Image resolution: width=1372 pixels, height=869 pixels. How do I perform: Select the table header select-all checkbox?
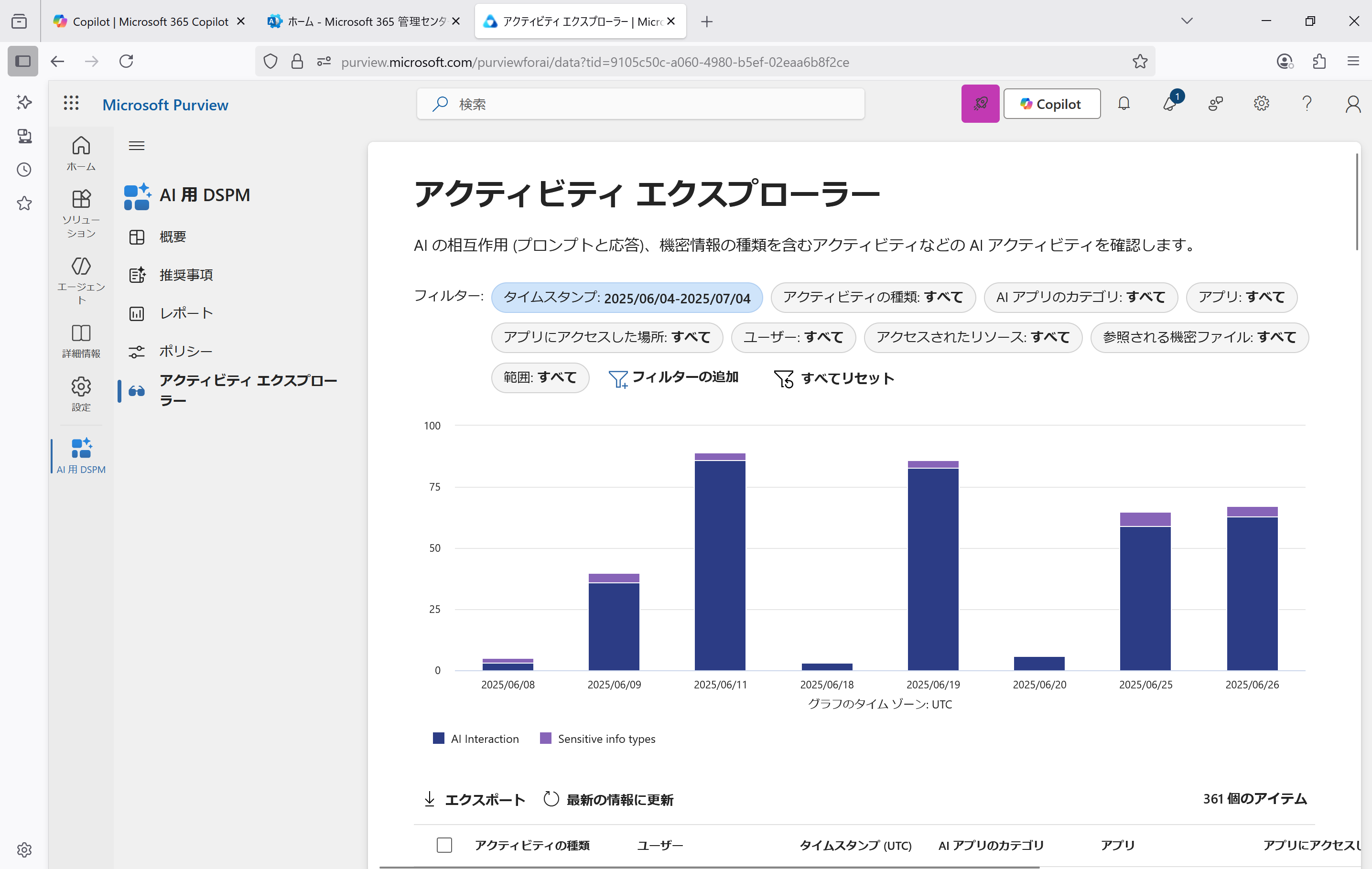point(444,845)
